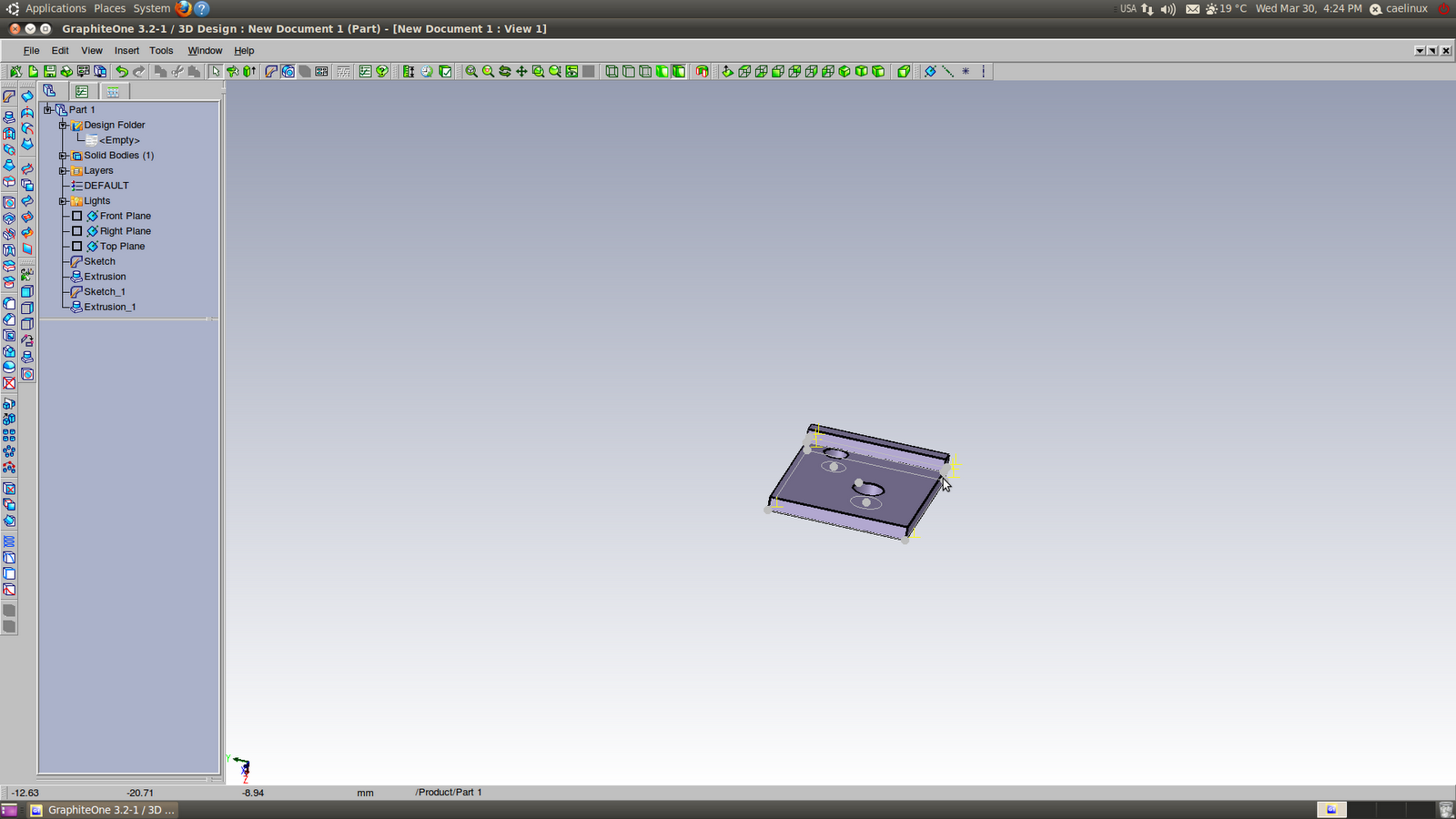Select the Cut (scissors) toolbar icon

(x=177, y=71)
